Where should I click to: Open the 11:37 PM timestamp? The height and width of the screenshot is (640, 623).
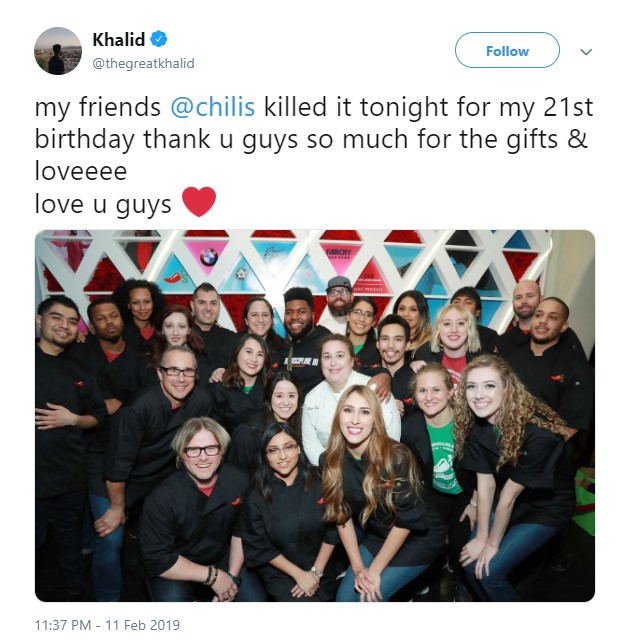tap(63, 624)
